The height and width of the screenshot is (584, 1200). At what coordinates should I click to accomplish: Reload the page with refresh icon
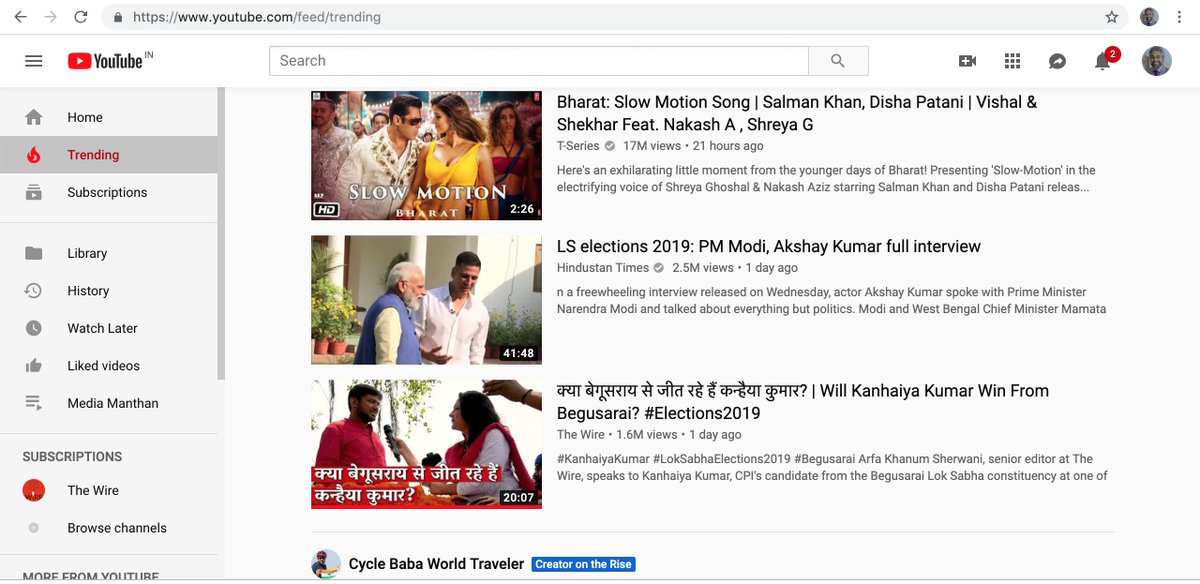point(81,17)
